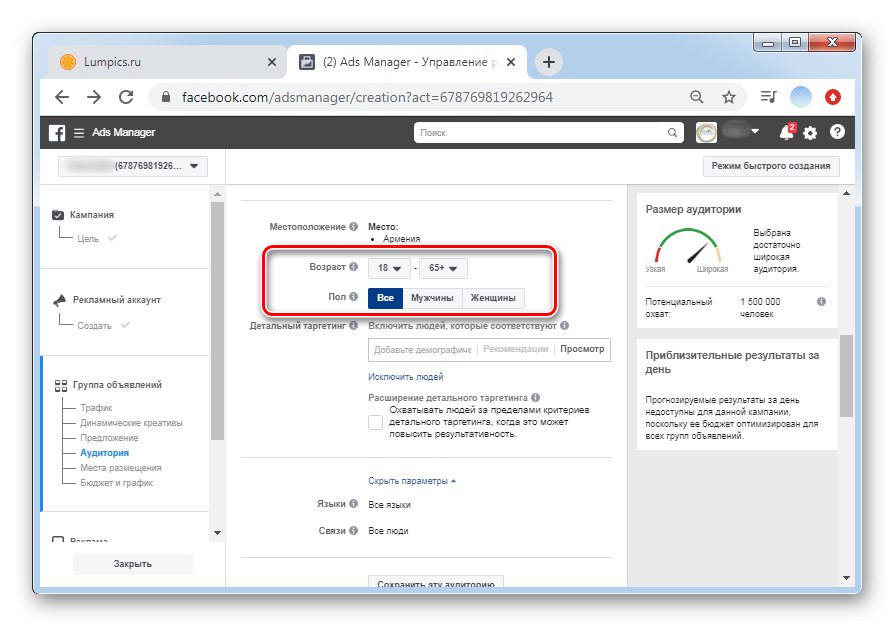
Task: Click info icon next to Местоположение
Action: pos(353,226)
